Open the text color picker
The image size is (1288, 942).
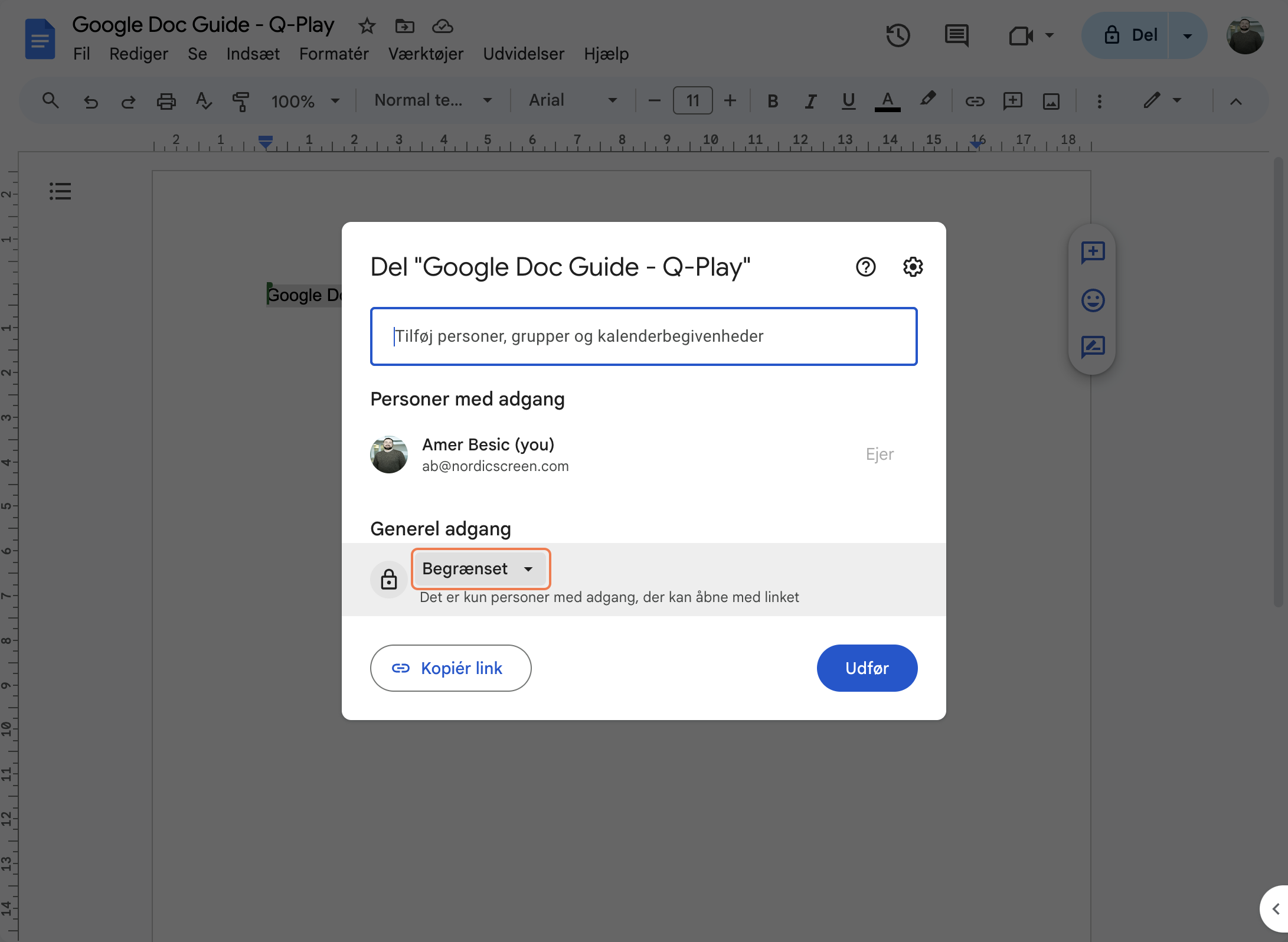887,102
